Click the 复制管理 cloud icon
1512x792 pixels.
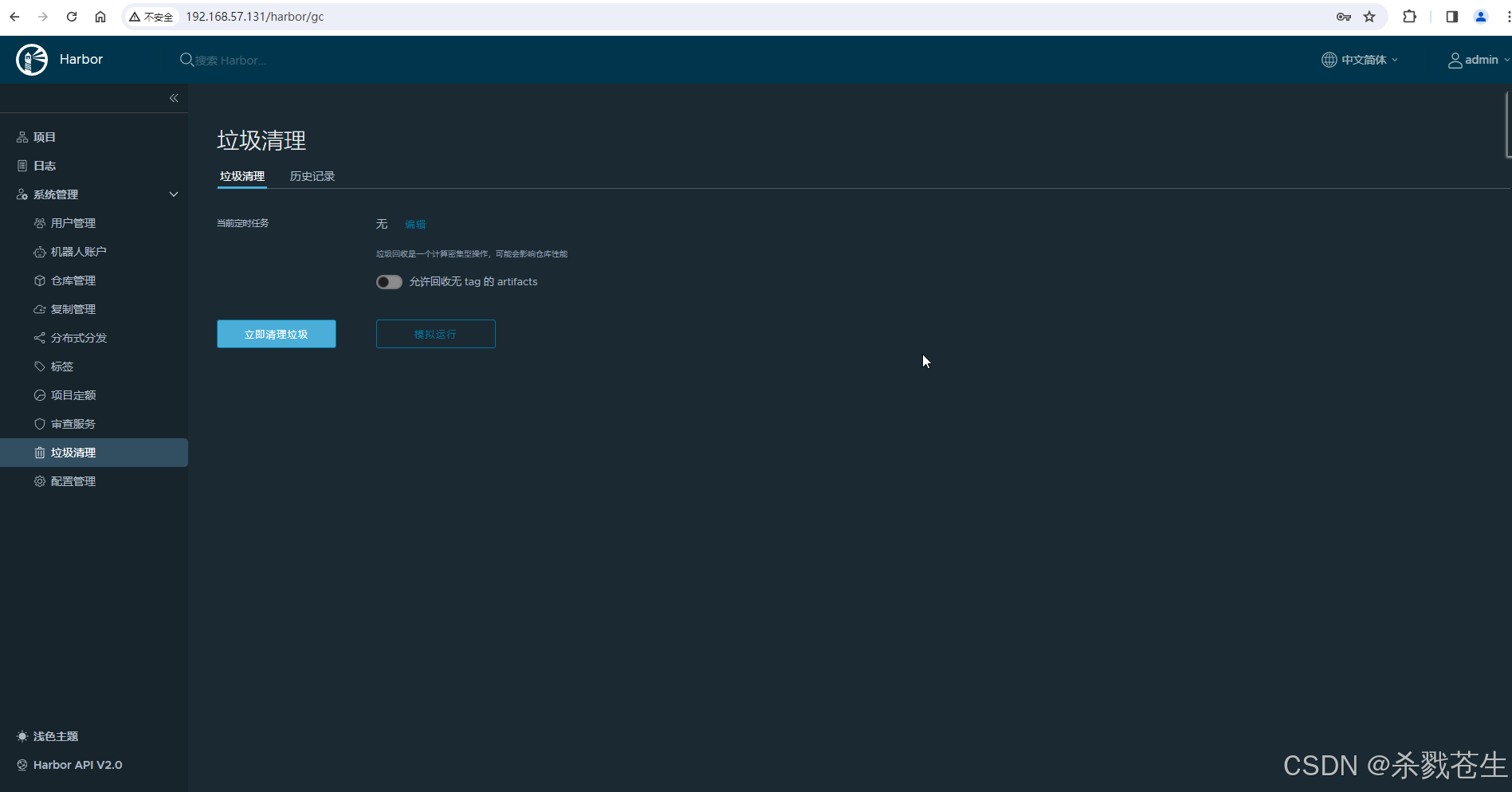(40, 309)
